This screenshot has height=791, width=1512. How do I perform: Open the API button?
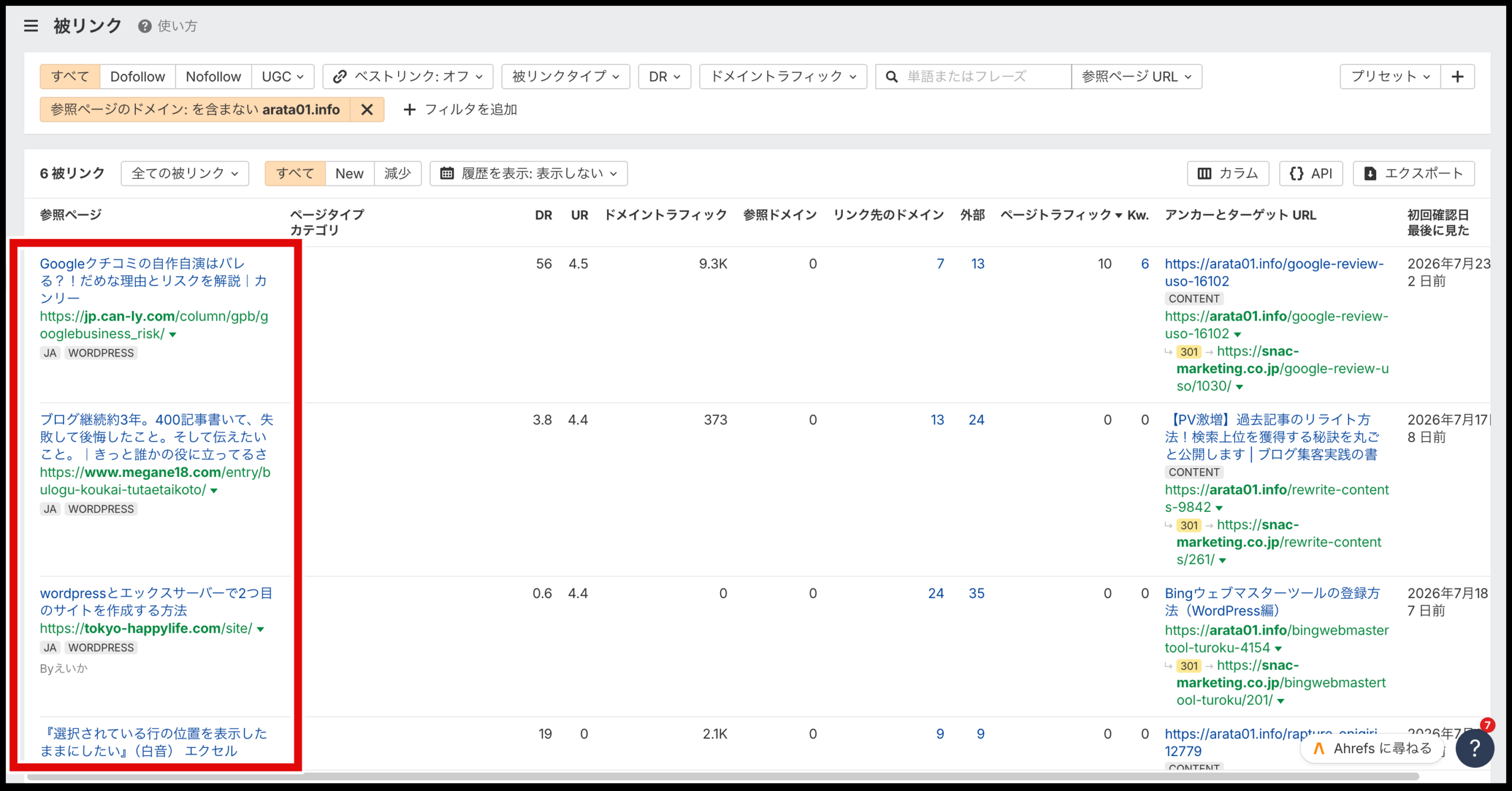point(1311,174)
